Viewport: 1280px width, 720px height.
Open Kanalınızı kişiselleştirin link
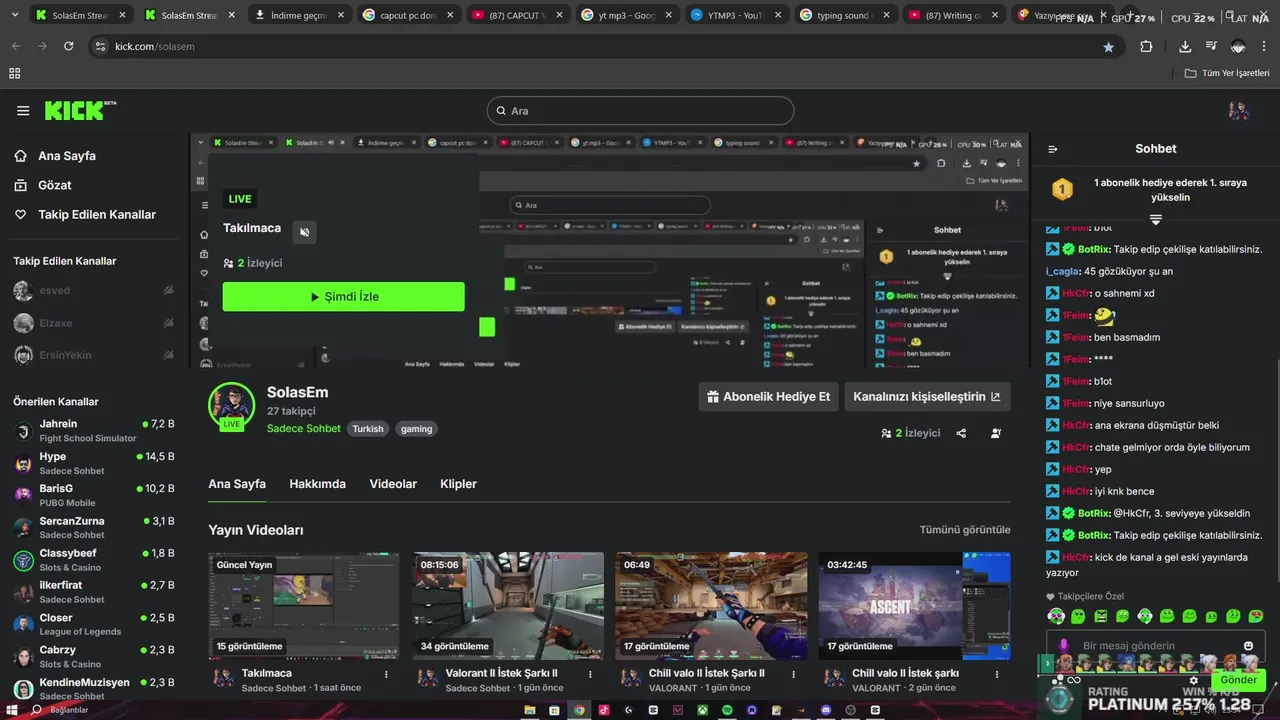click(927, 397)
